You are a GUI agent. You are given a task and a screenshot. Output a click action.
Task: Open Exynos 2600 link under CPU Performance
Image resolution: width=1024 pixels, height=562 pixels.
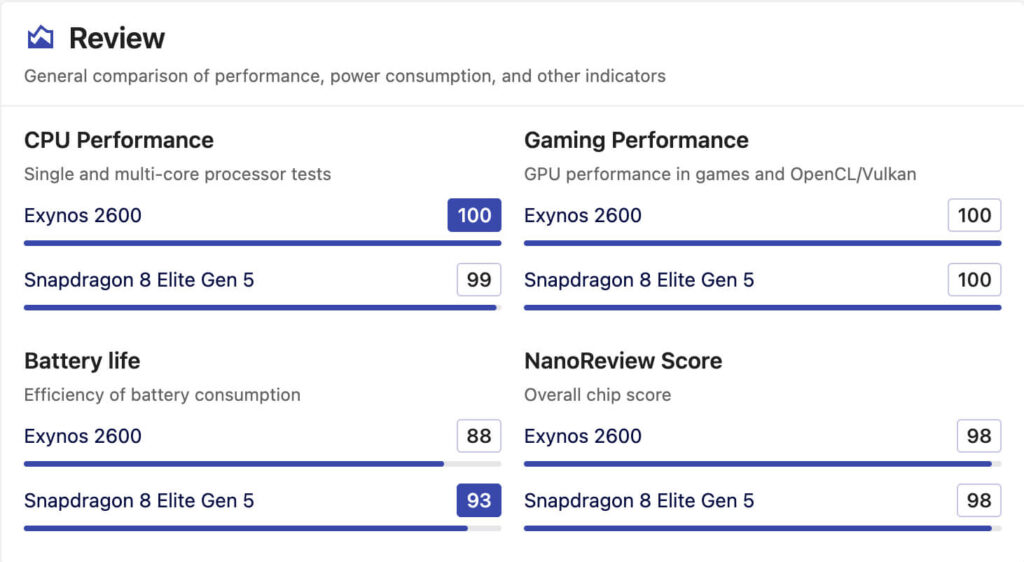click(x=83, y=215)
